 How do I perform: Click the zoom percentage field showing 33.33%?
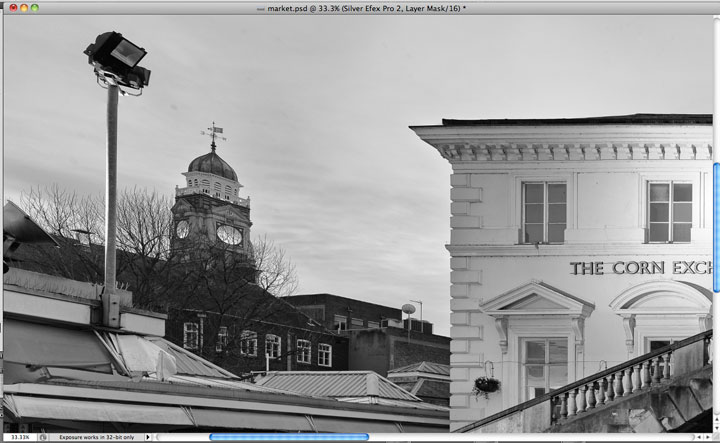[x=21, y=437]
